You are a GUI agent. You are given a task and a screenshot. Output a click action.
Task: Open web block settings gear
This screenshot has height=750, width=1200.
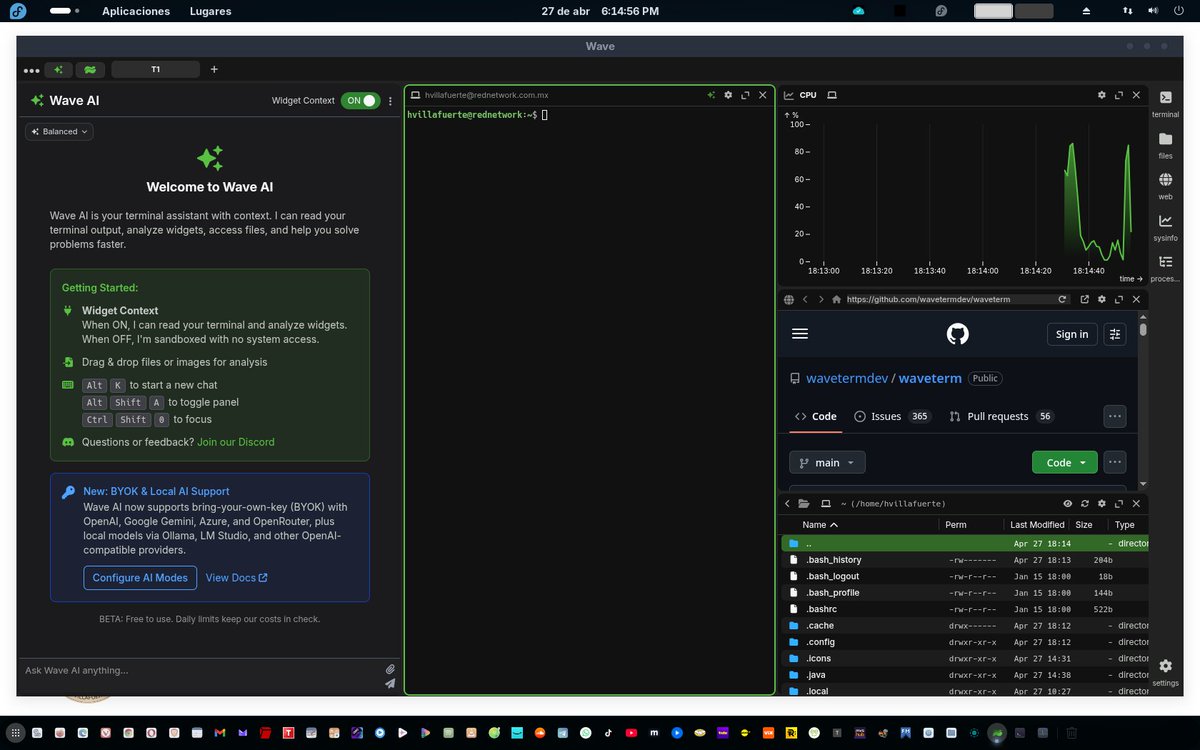1102,299
